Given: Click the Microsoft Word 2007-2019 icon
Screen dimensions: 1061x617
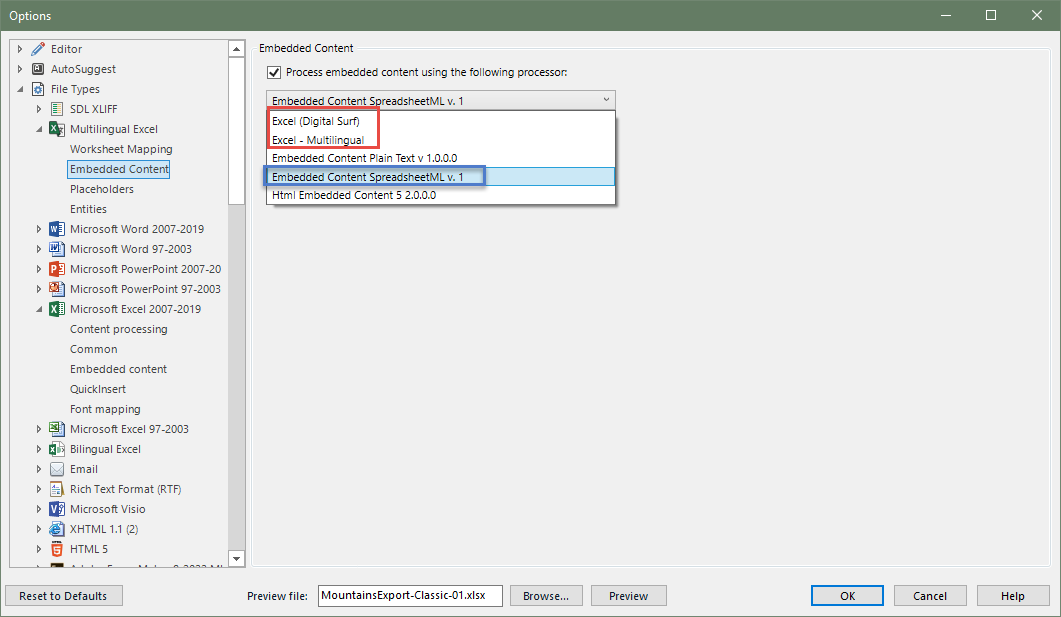Looking at the screenshot, I should point(57,229).
